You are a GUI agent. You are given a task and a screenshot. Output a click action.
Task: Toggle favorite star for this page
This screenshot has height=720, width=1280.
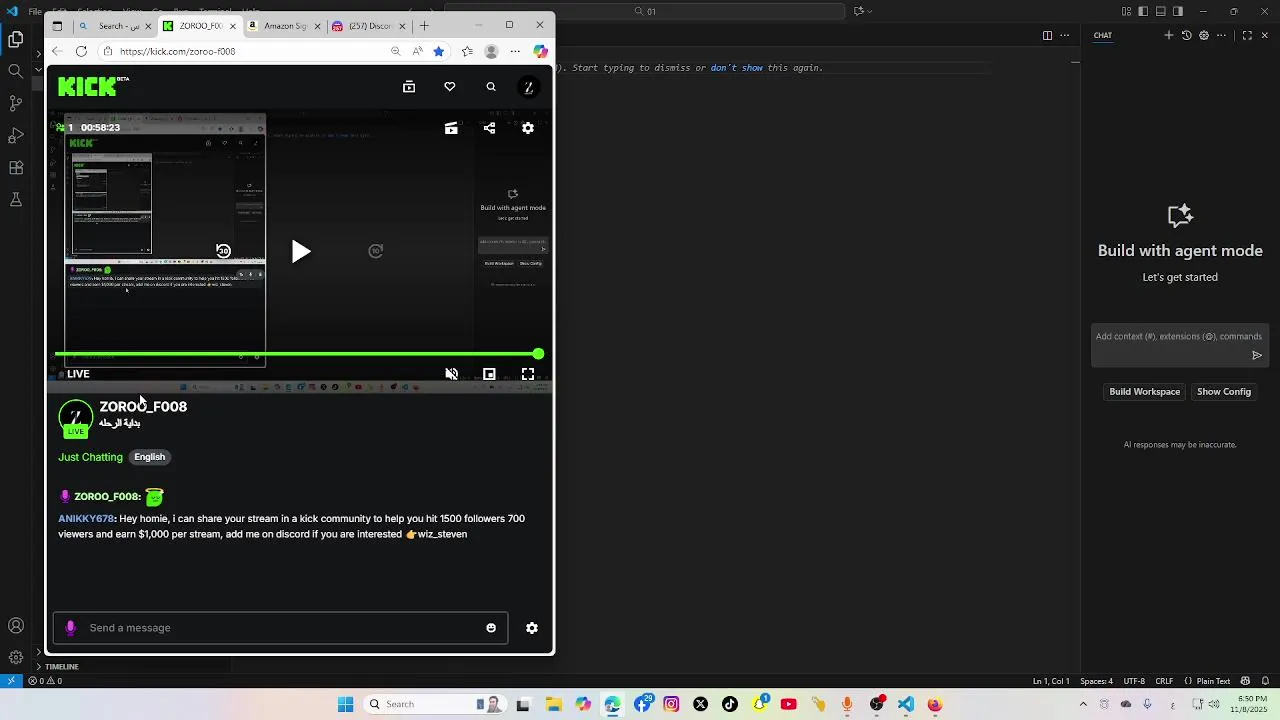tap(438, 51)
